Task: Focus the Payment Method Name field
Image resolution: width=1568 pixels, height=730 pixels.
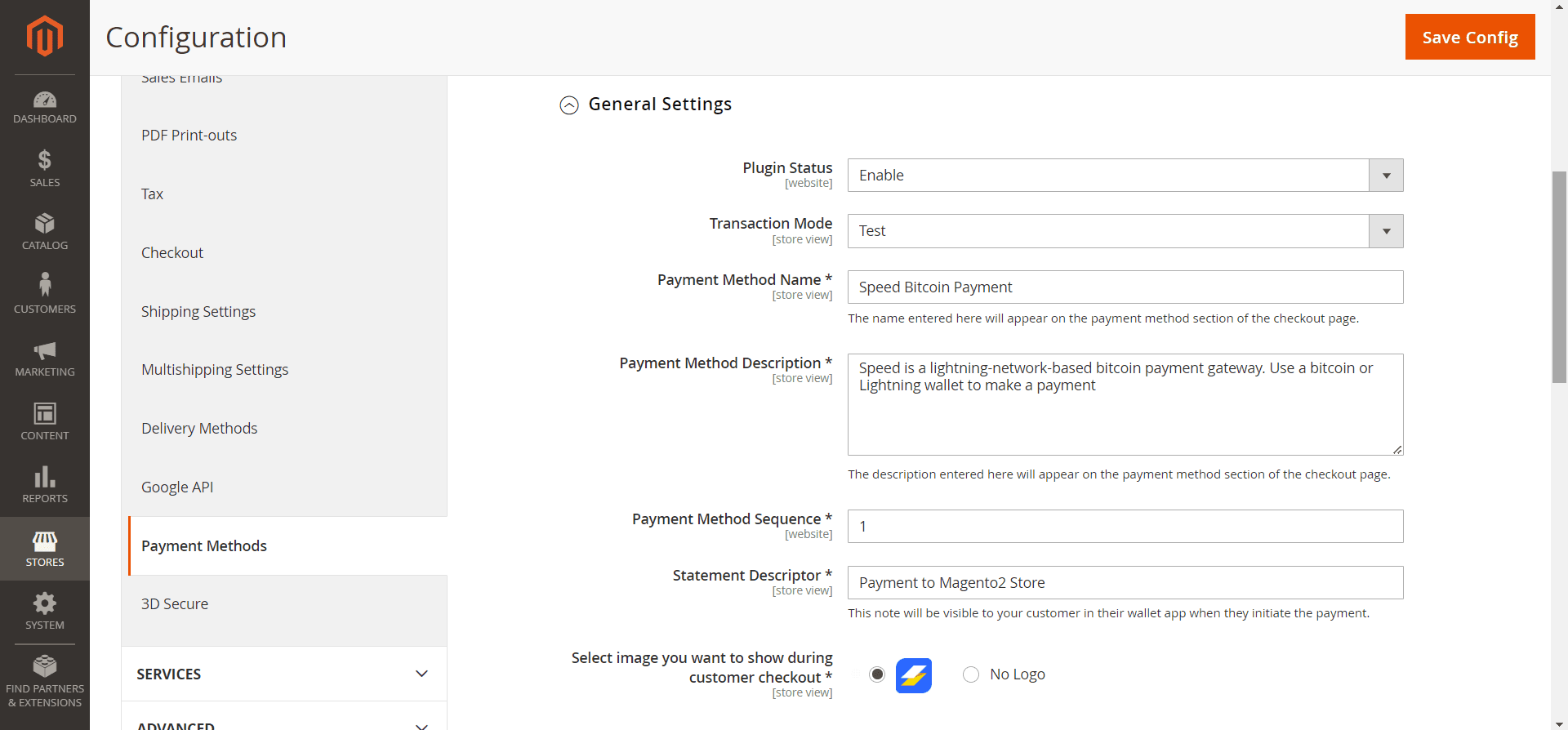Action: point(1125,287)
